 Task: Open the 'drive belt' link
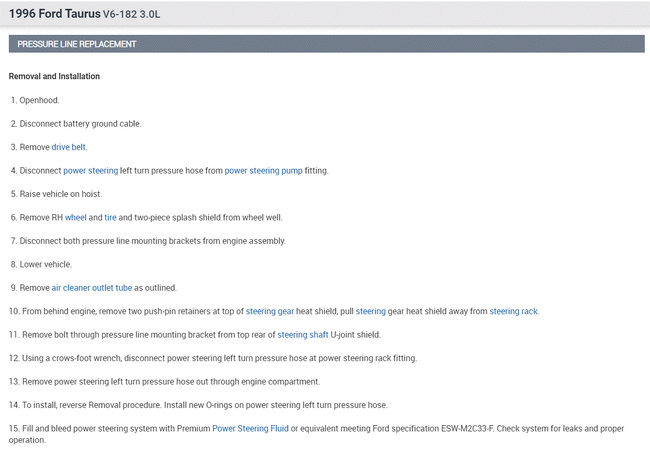[69, 147]
